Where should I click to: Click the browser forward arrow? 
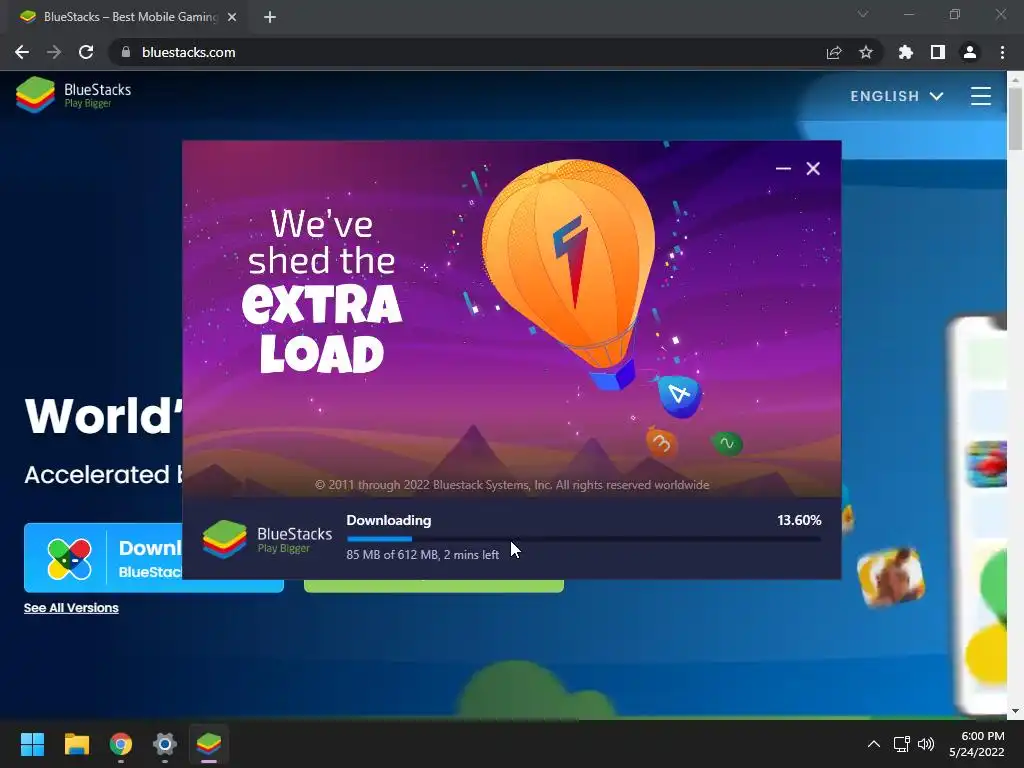[54, 52]
